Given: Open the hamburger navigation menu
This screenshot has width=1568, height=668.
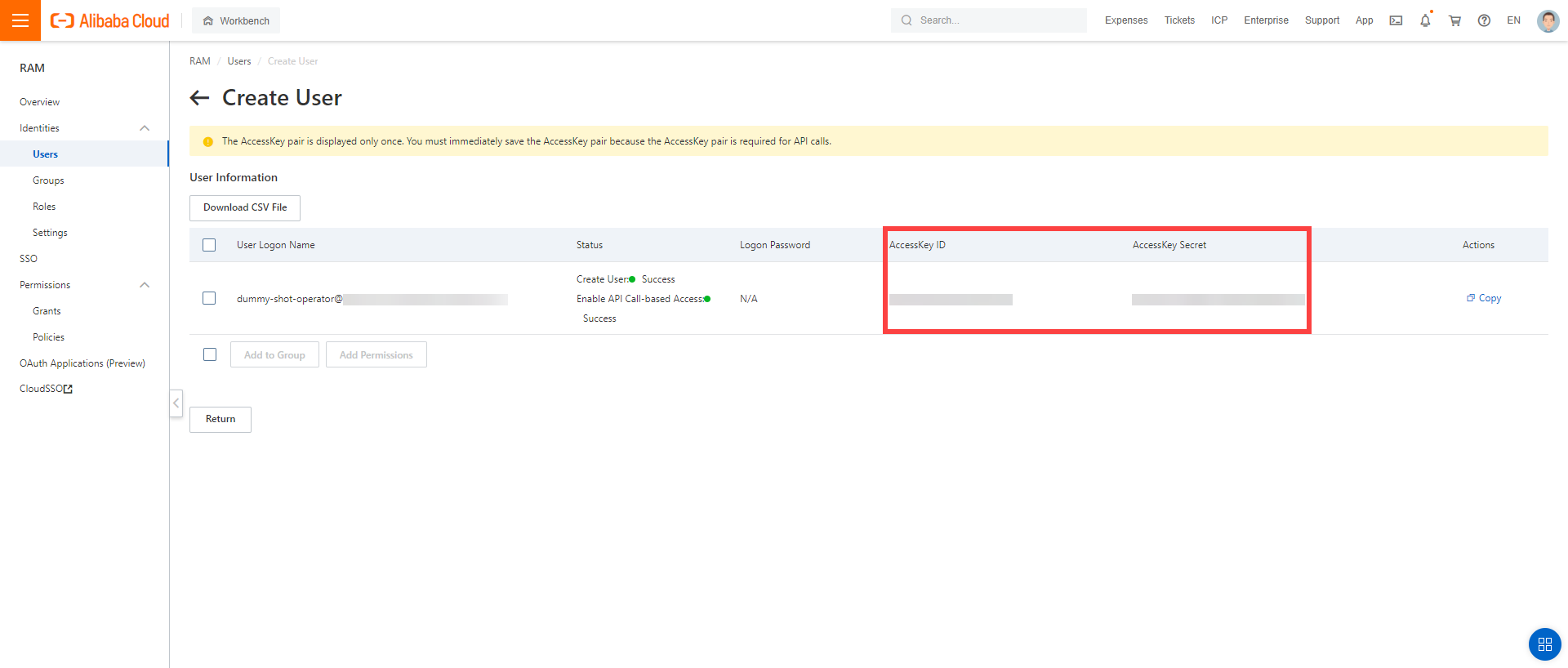Looking at the screenshot, I should tap(20, 20).
